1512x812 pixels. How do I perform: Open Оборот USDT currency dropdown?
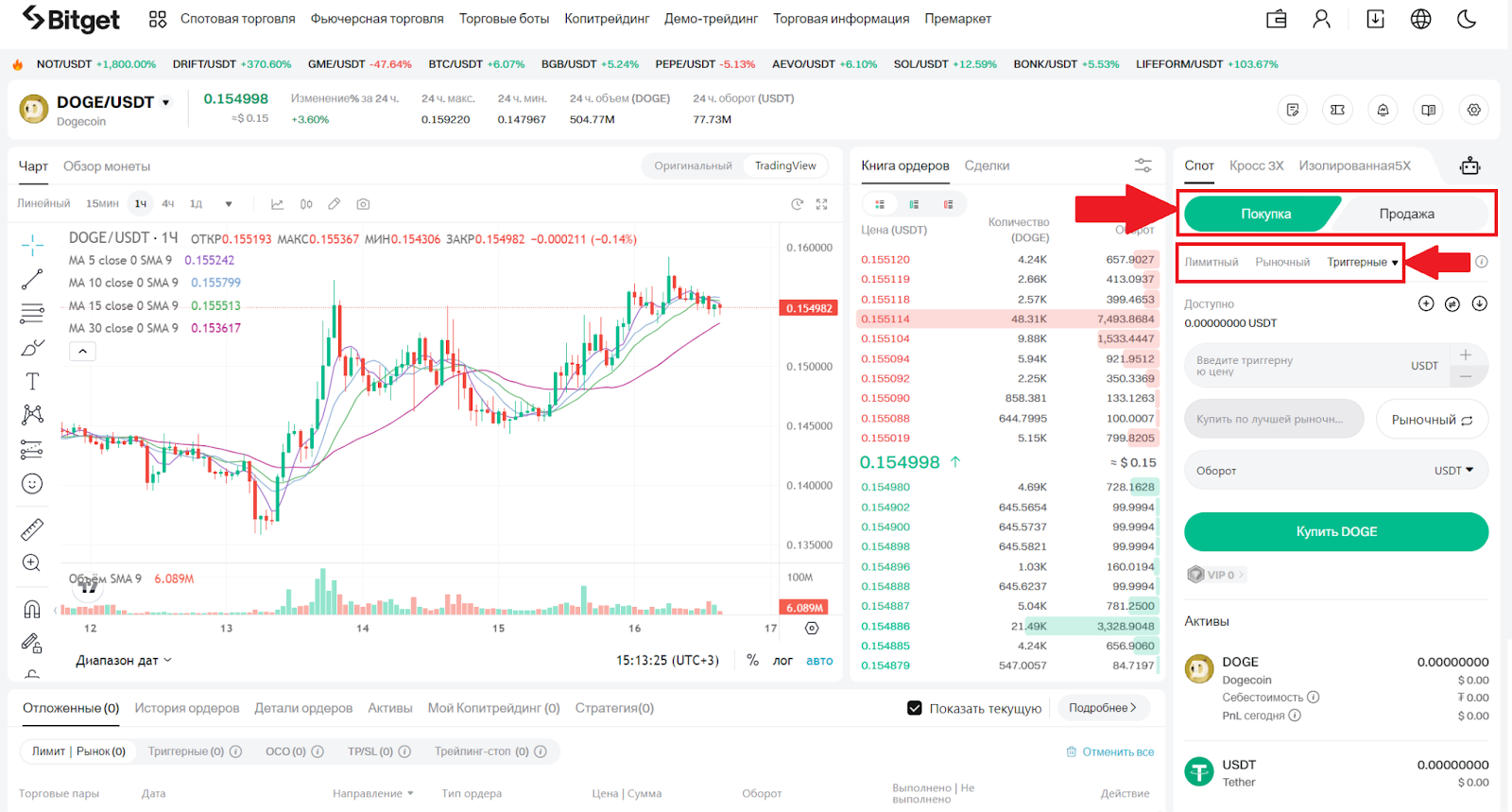pyautogui.click(x=1453, y=471)
